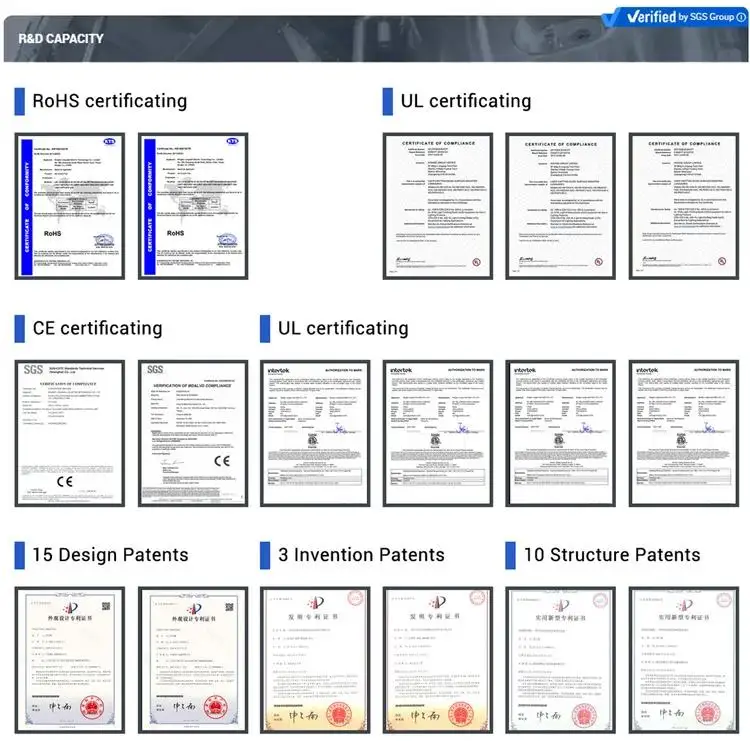Open the first structure patent certificate

[x=561, y=660]
